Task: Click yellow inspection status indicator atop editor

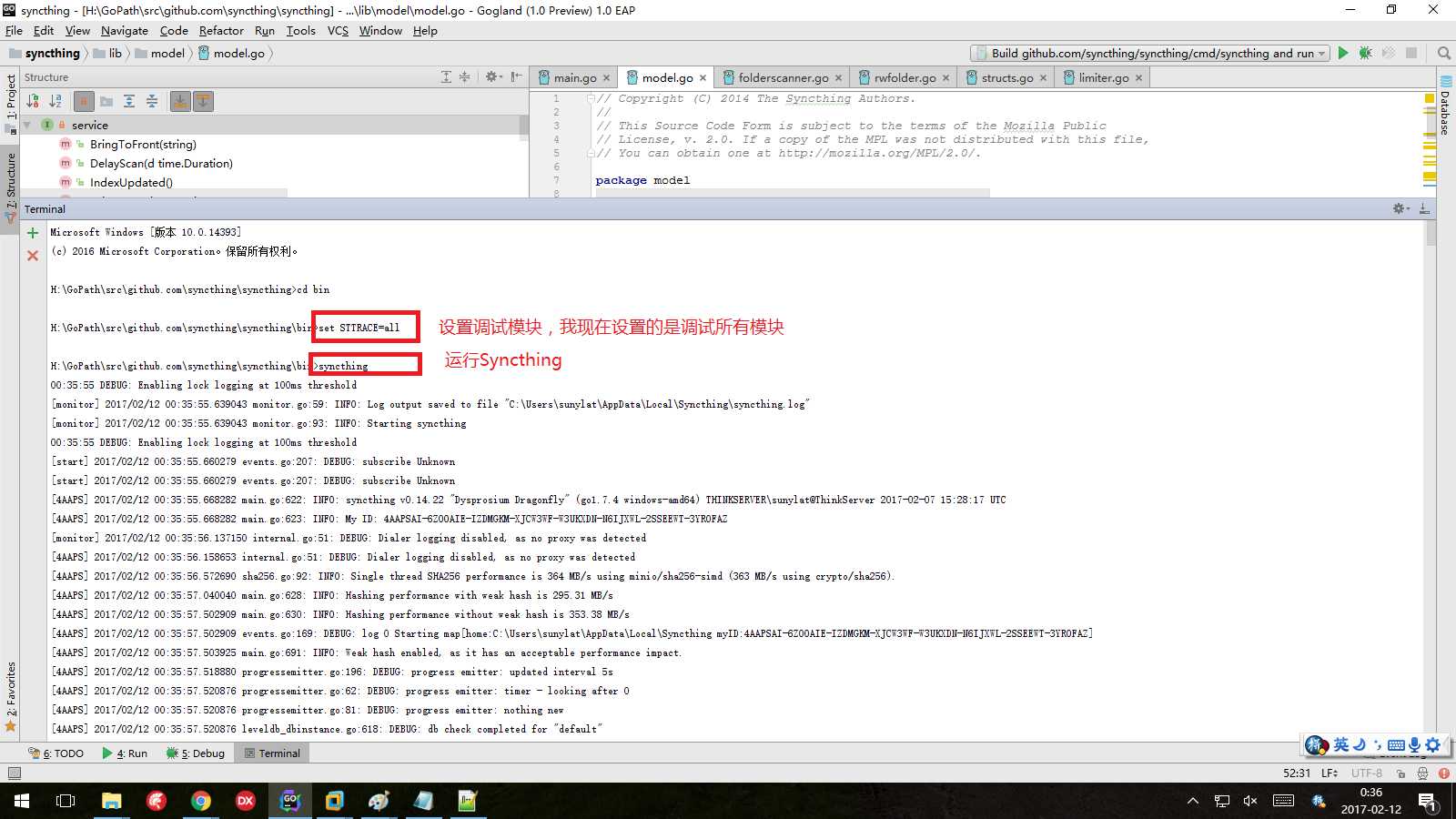Action: point(1430,97)
